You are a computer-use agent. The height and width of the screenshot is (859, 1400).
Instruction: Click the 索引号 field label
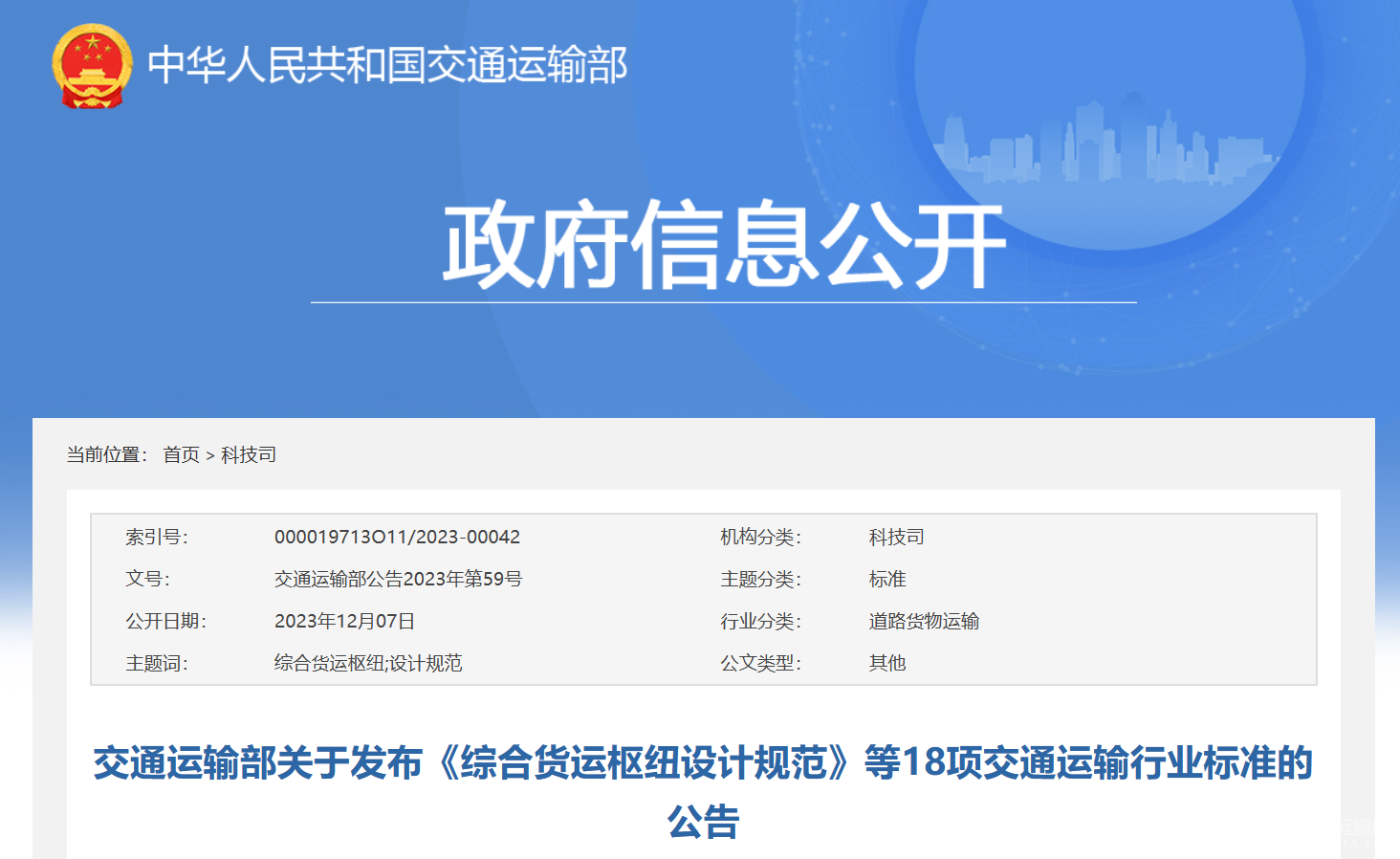[x=157, y=537]
